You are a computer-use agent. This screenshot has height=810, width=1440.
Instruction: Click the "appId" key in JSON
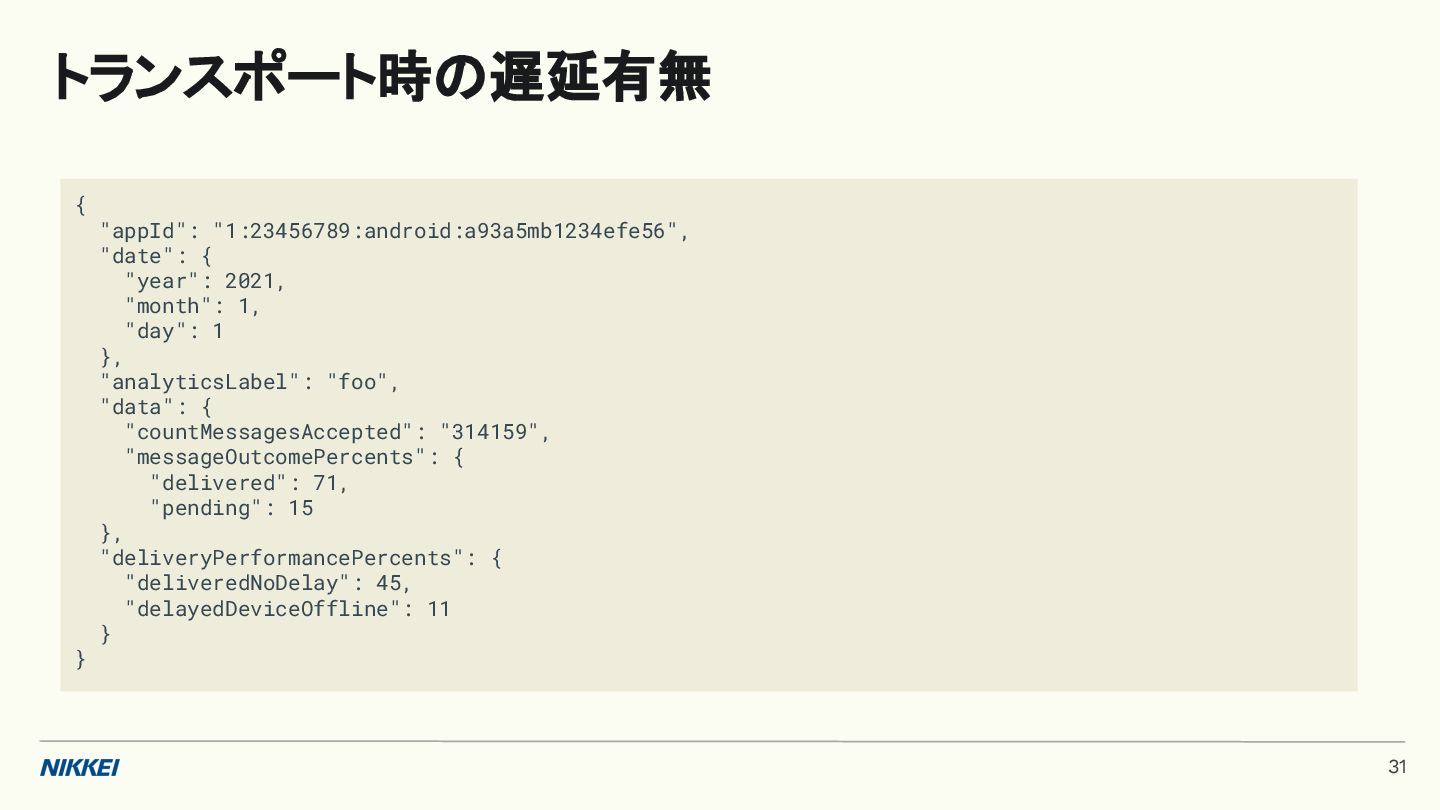pos(144,231)
